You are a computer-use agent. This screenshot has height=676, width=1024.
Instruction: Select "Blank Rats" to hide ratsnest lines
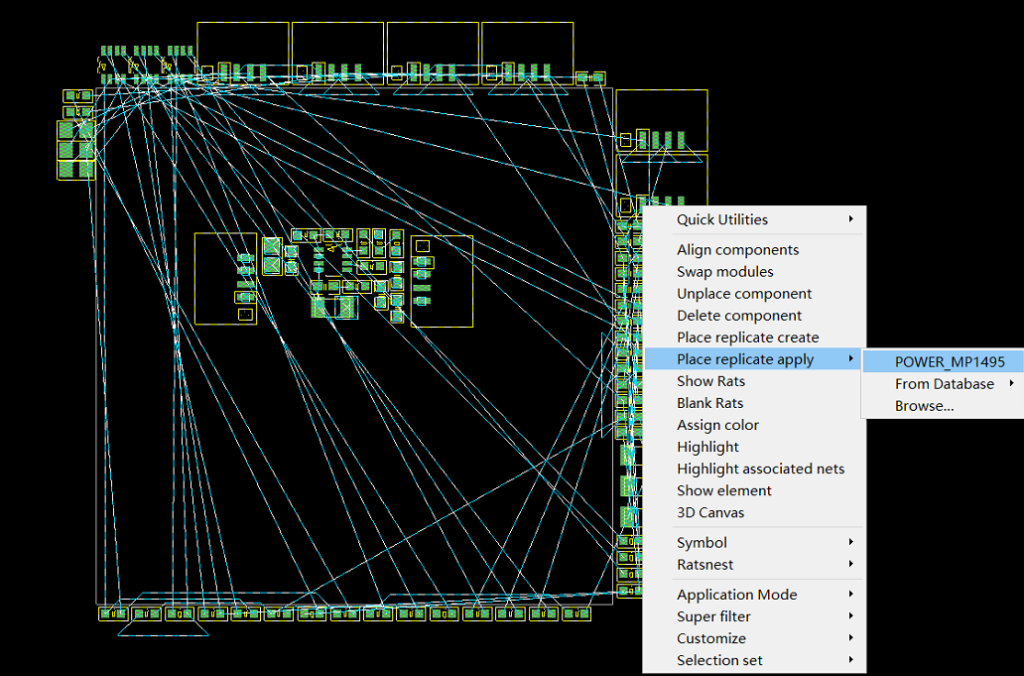click(x=711, y=403)
